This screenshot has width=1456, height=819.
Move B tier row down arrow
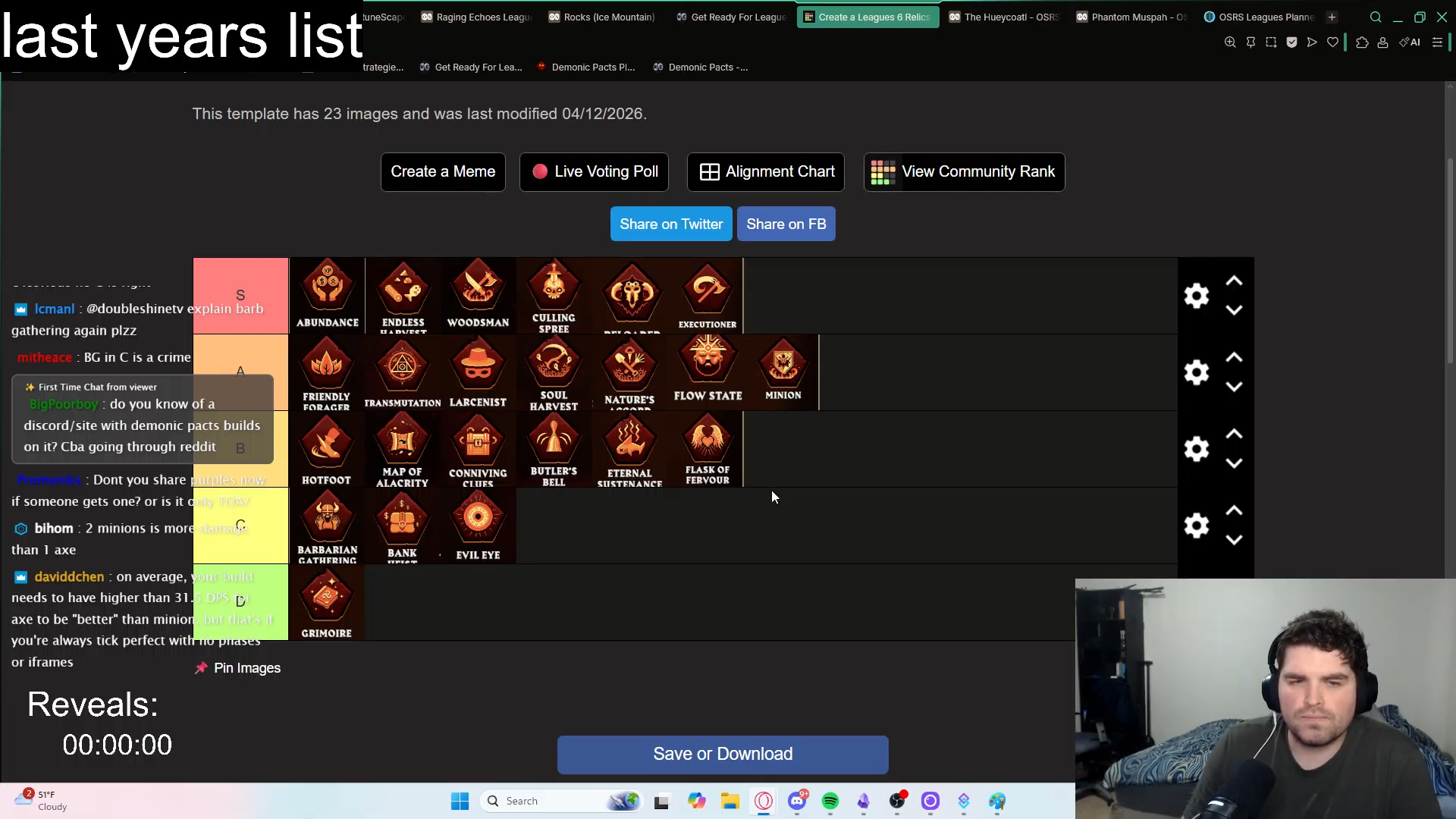(x=1234, y=463)
